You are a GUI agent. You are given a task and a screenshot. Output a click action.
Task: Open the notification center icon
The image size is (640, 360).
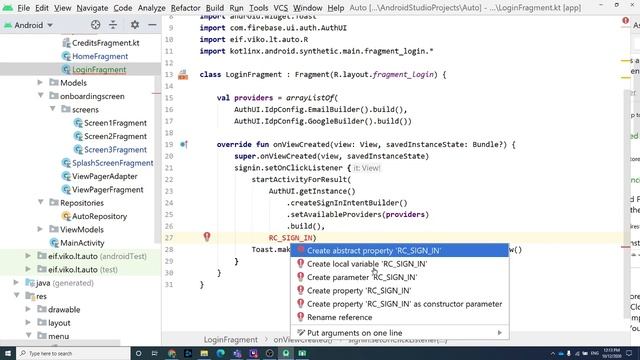(x=629, y=353)
